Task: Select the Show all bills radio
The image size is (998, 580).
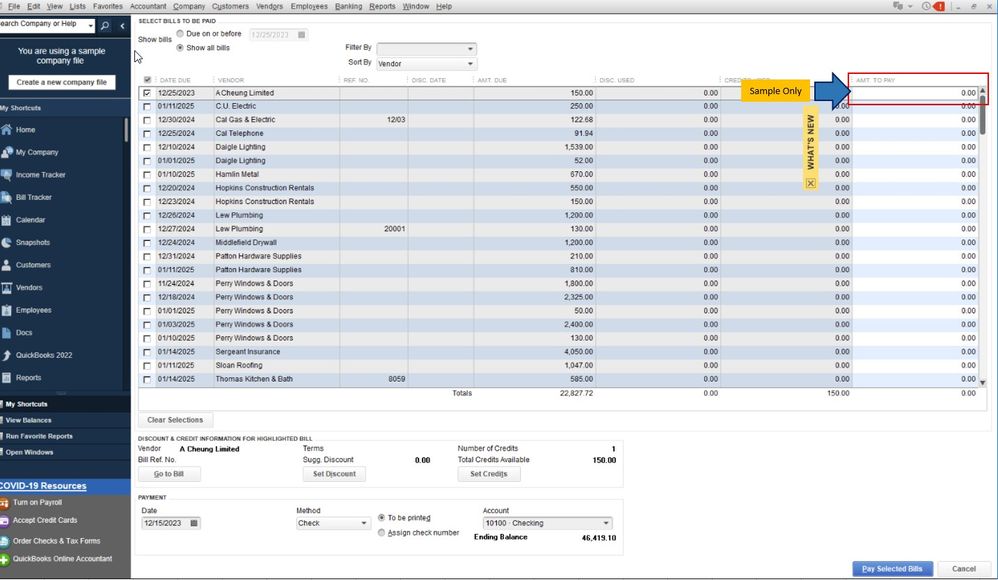Action: point(180,48)
